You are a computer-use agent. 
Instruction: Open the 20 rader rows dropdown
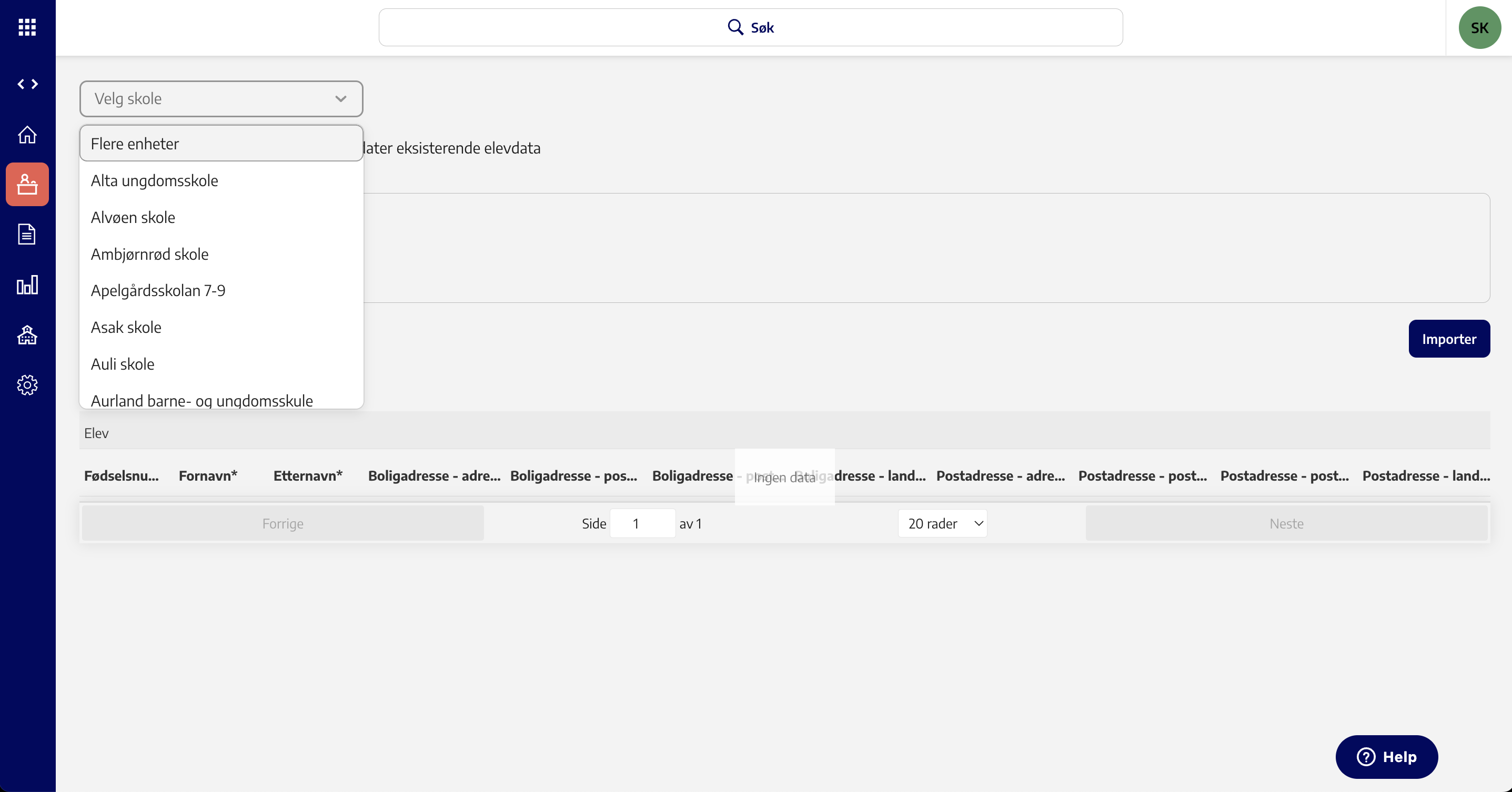point(942,523)
